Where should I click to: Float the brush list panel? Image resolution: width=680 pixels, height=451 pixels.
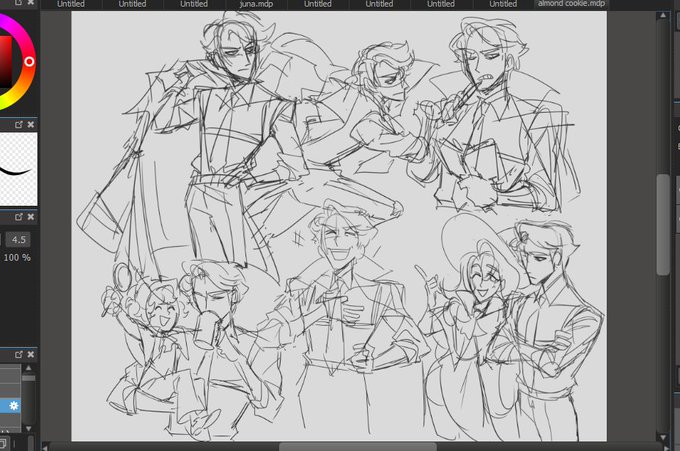coord(19,355)
